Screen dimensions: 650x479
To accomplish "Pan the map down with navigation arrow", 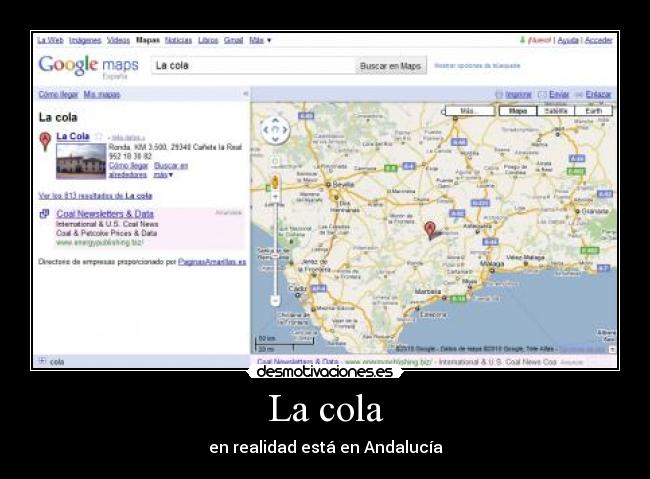I will coord(275,139).
